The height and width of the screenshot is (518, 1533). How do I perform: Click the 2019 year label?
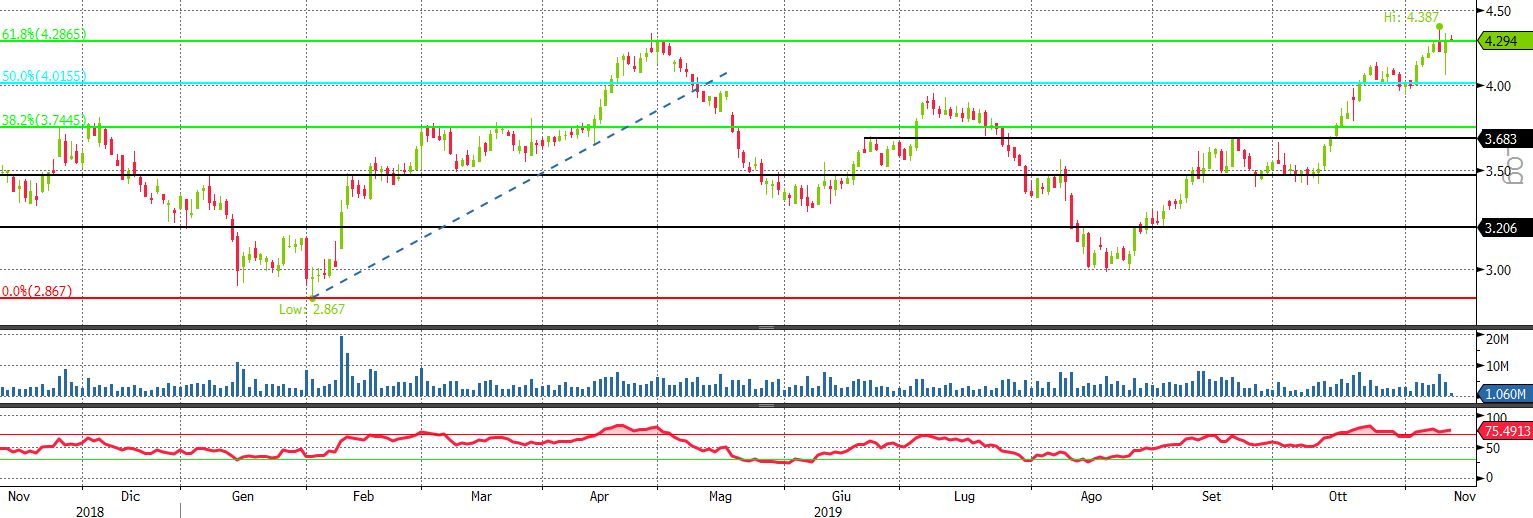pos(828,510)
